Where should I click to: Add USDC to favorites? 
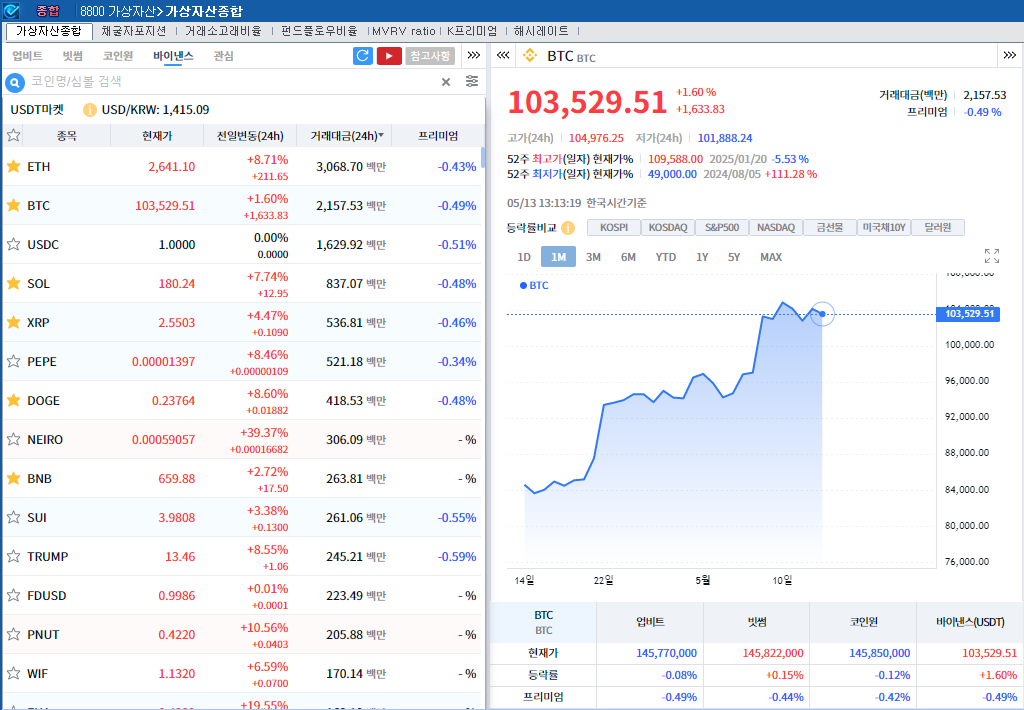pyautogui.click(x=13, y=244)
